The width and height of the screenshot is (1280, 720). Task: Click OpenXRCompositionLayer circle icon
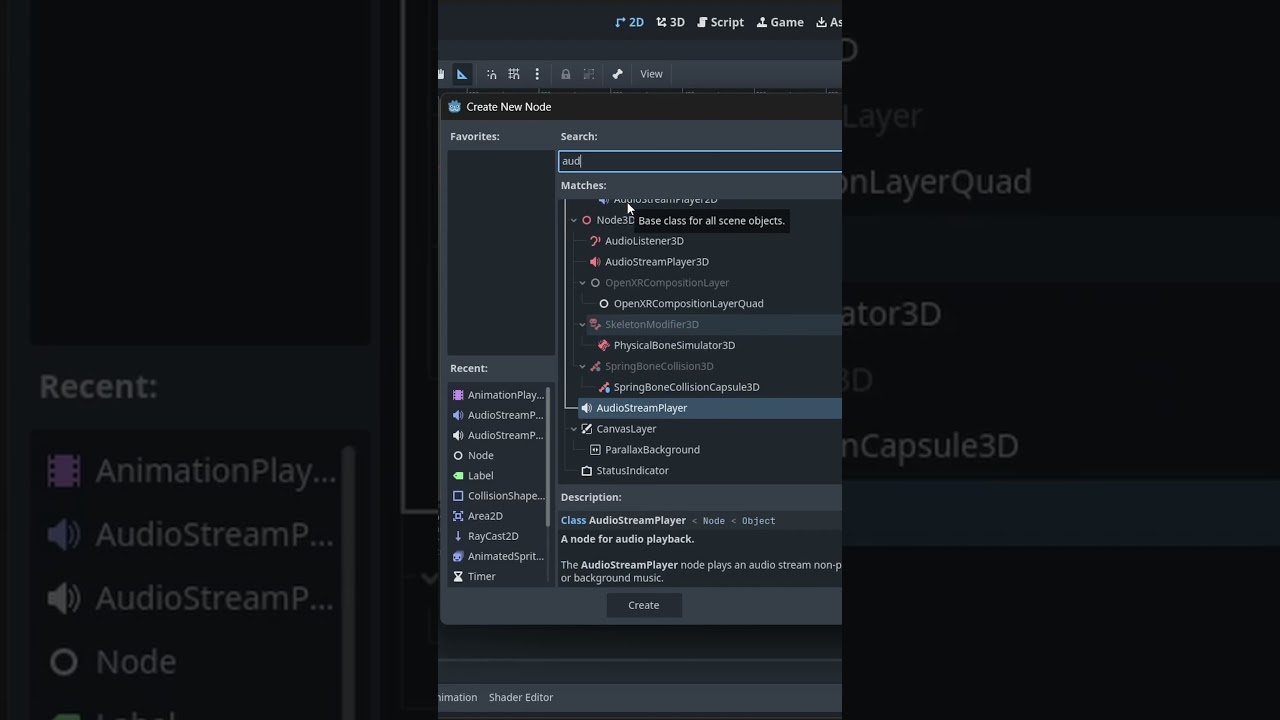(x=595, y=283)
